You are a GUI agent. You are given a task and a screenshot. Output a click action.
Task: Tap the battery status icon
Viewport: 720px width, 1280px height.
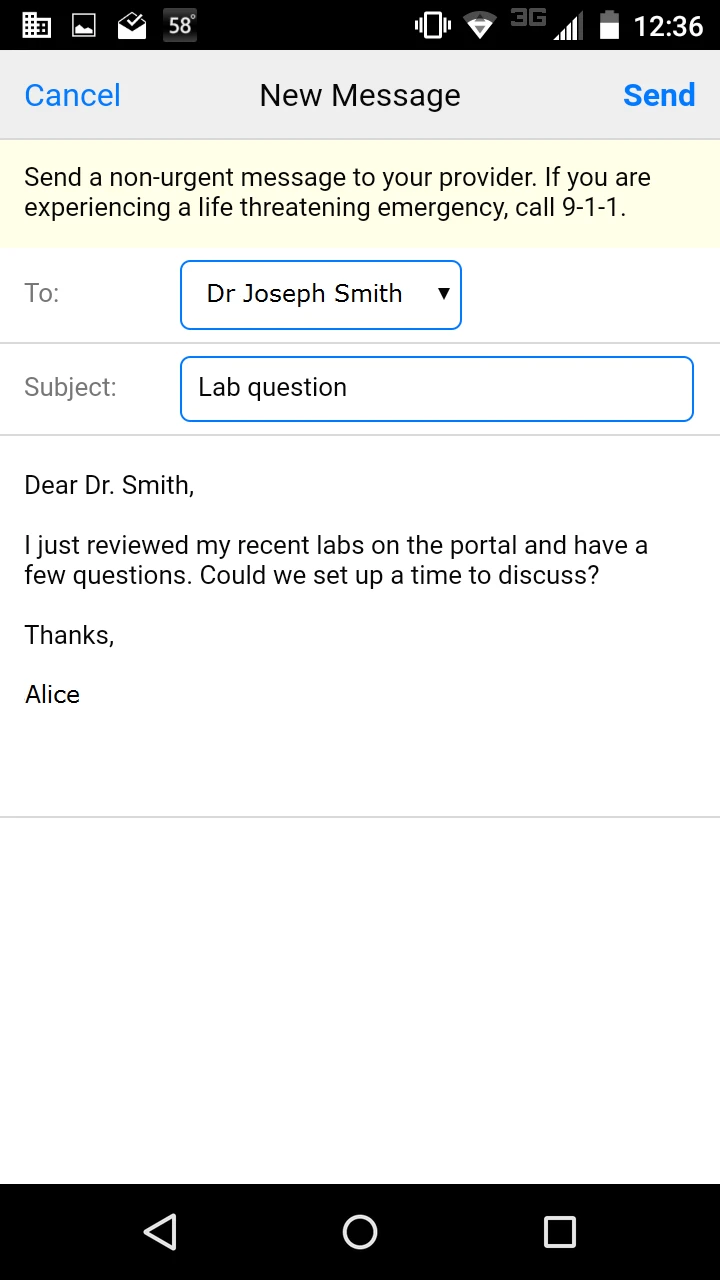tap(609, 25)
